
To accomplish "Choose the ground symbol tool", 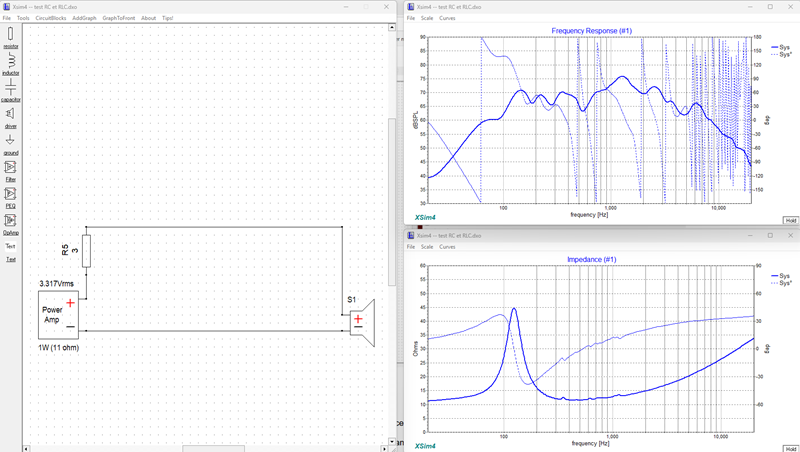I will (x=11, y=144).
